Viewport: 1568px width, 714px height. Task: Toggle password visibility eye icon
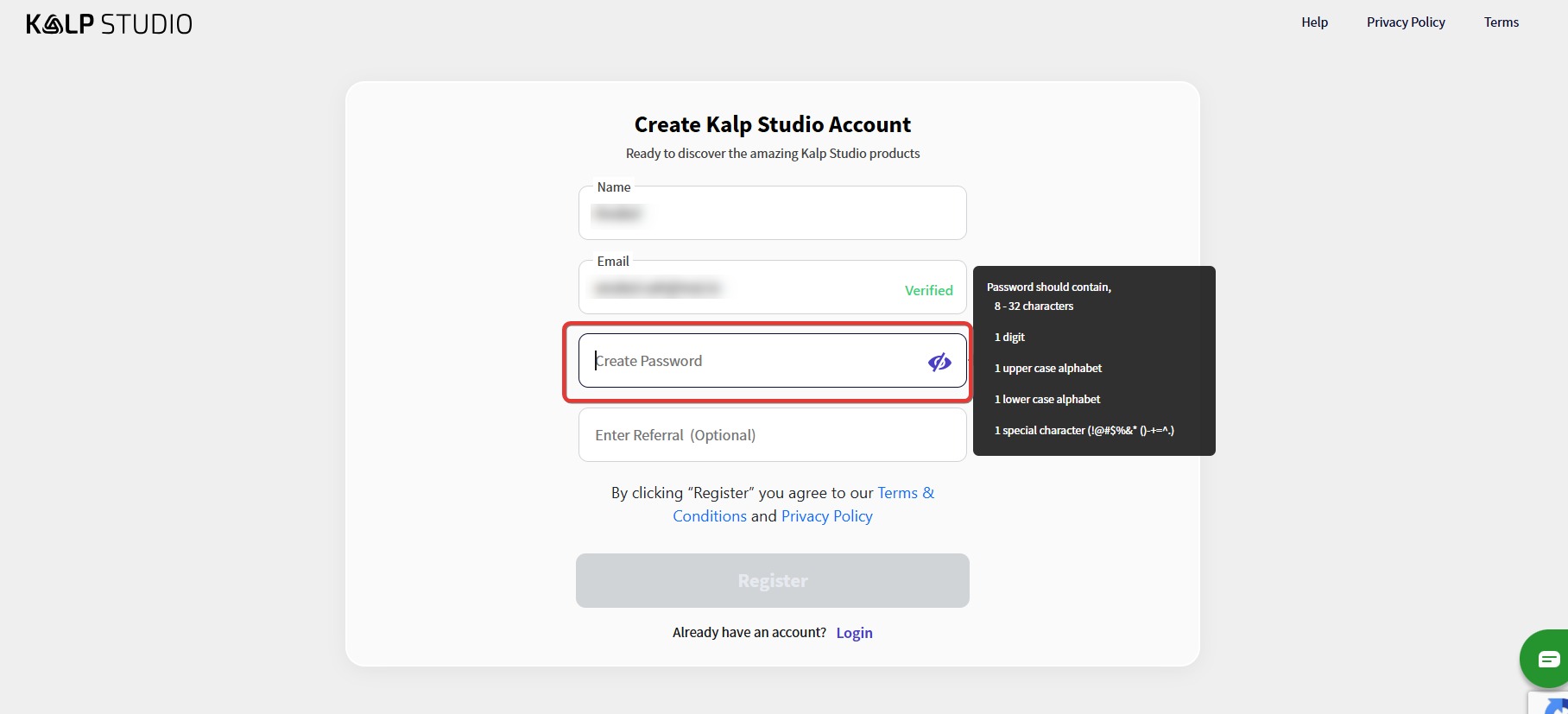[939, 362]
